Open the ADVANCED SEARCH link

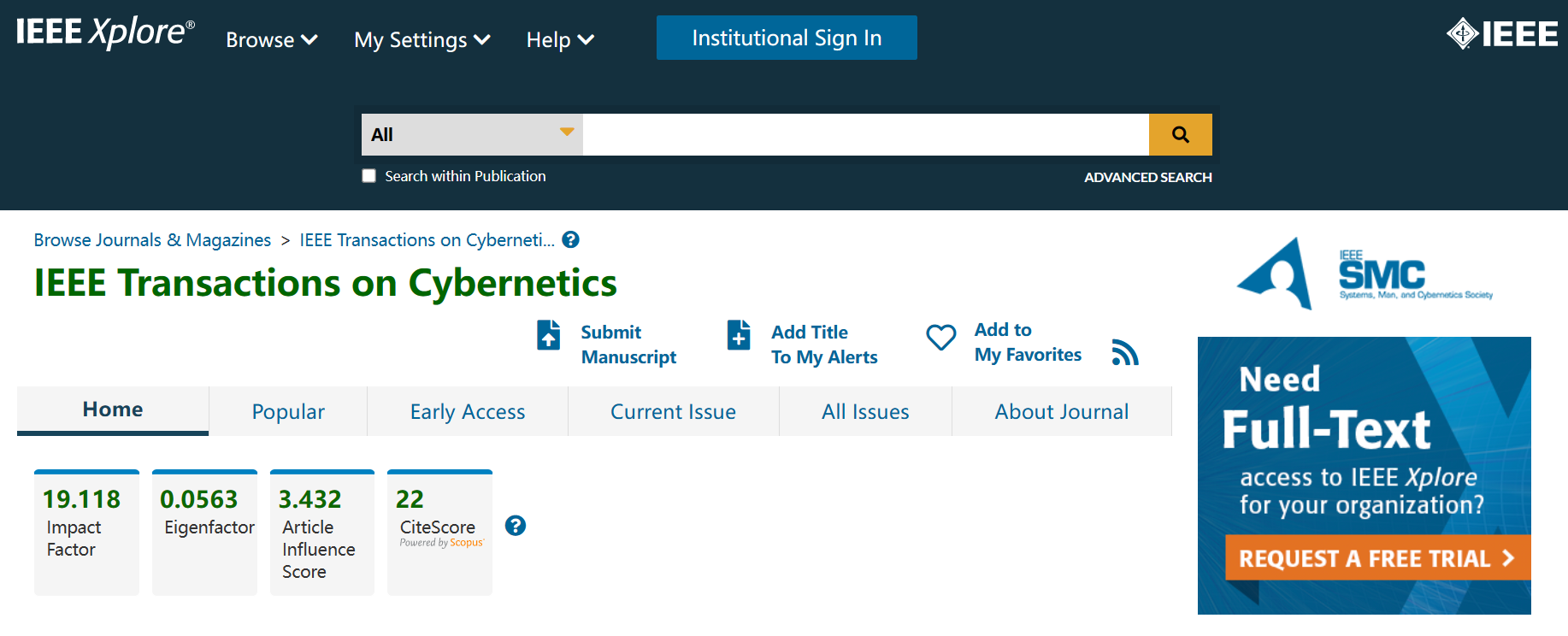[x=1148, y=177]
